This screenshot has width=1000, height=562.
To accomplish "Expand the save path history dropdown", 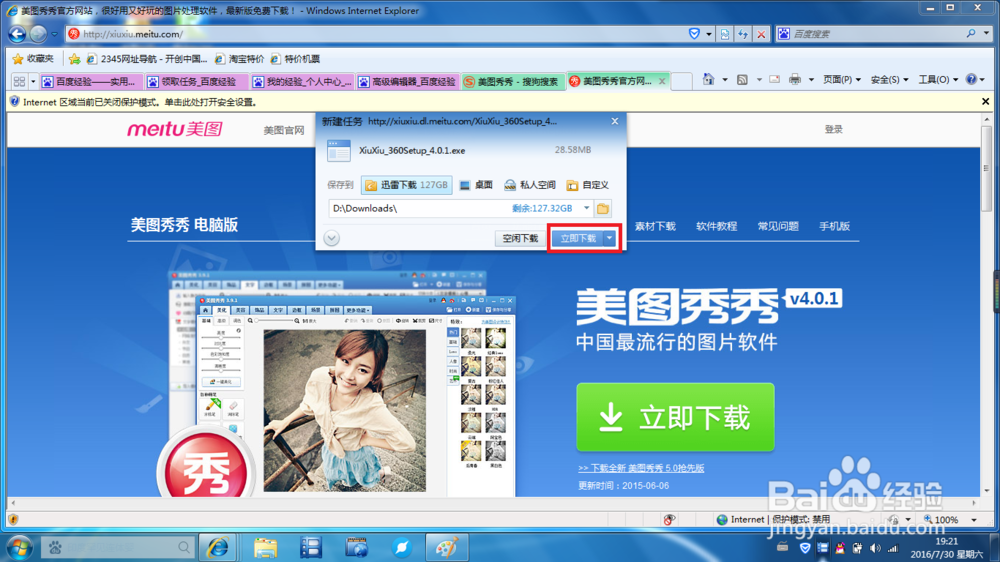I will coord(586,208).
